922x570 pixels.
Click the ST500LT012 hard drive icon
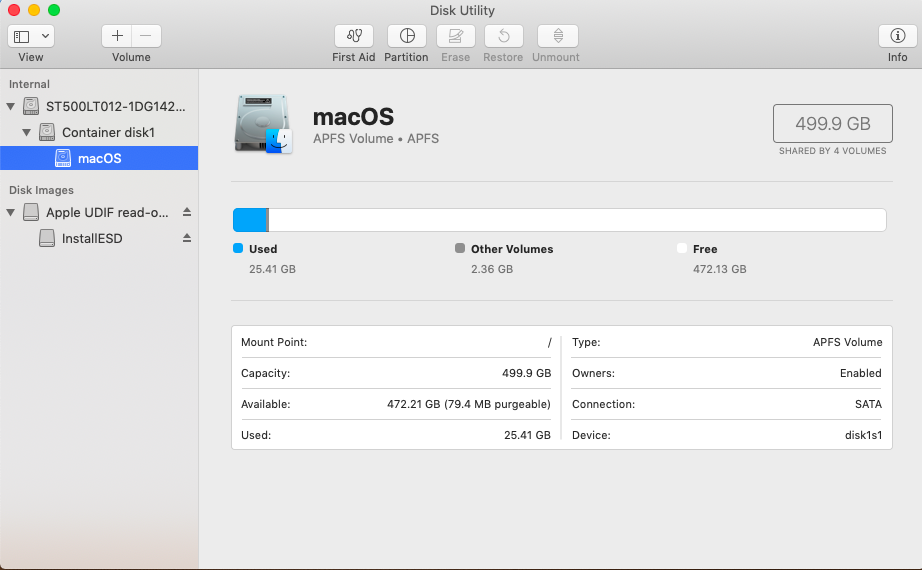(31, 106)
